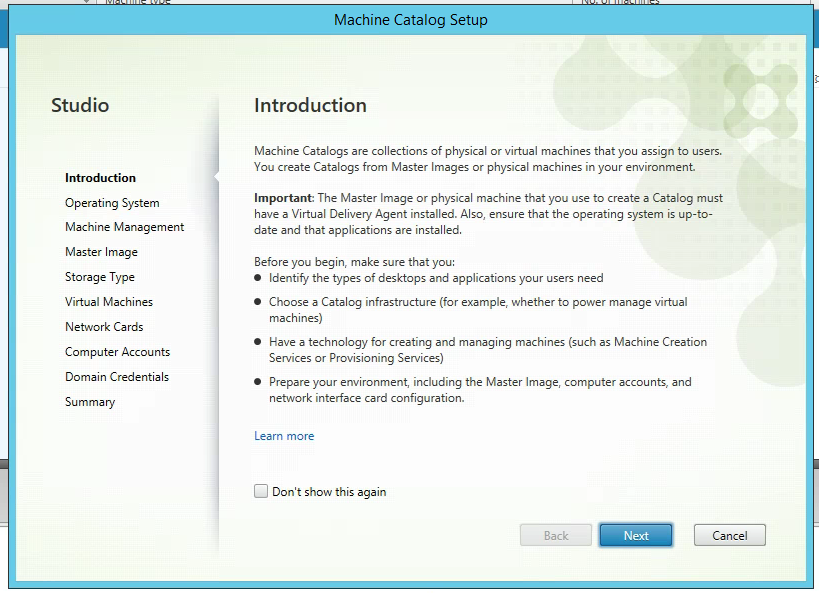819x593 pixels.
Task: Jump to the Storage Type step
Action: (99, 277)
